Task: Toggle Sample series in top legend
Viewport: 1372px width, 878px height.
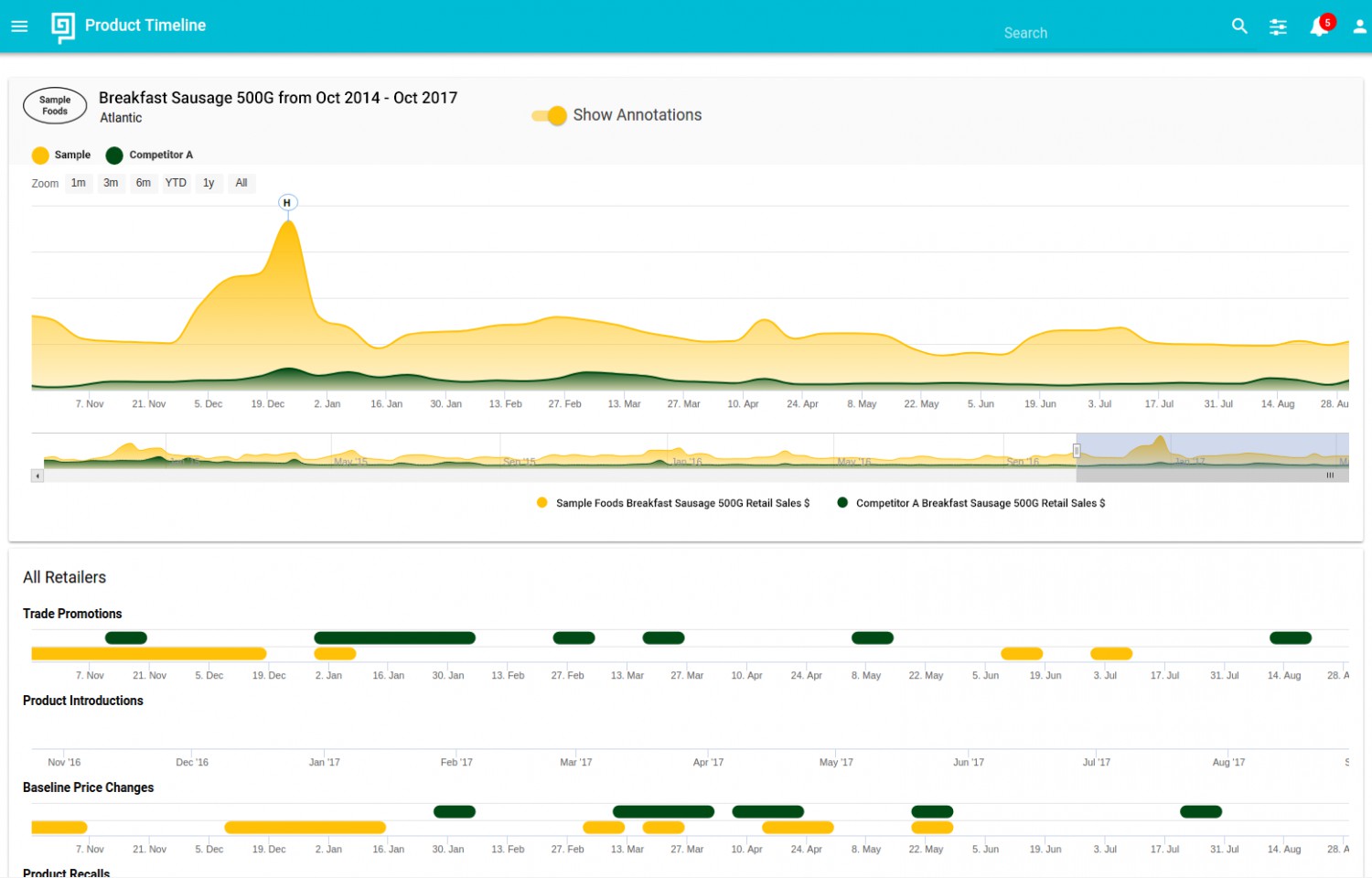Action: pyautogui.click(x=61, y=155)
